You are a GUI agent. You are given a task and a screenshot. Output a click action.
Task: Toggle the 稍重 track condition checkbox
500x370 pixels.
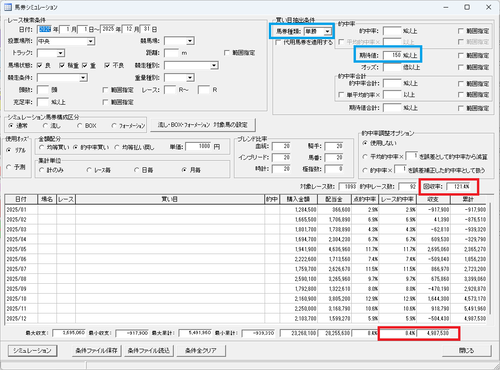pyautogui.click(x=62, y=65)
